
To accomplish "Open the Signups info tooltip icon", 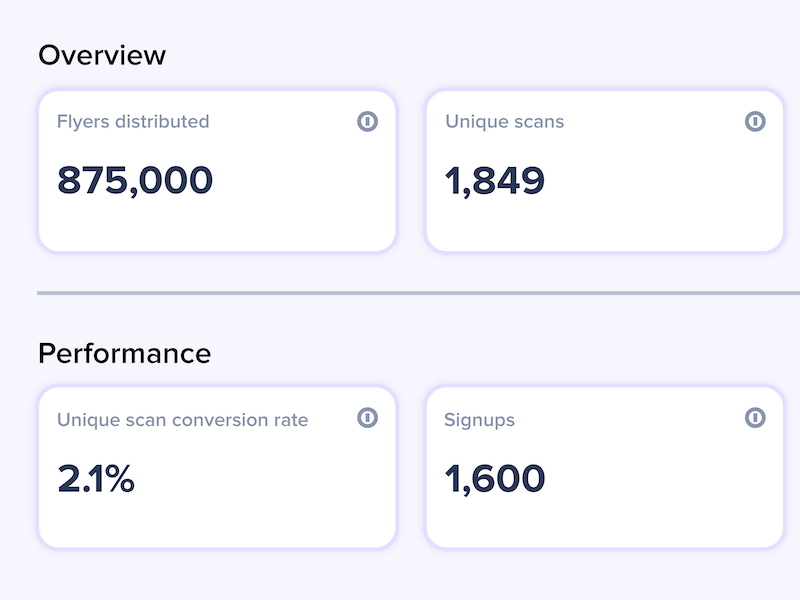I will click(x=755, y=417).
